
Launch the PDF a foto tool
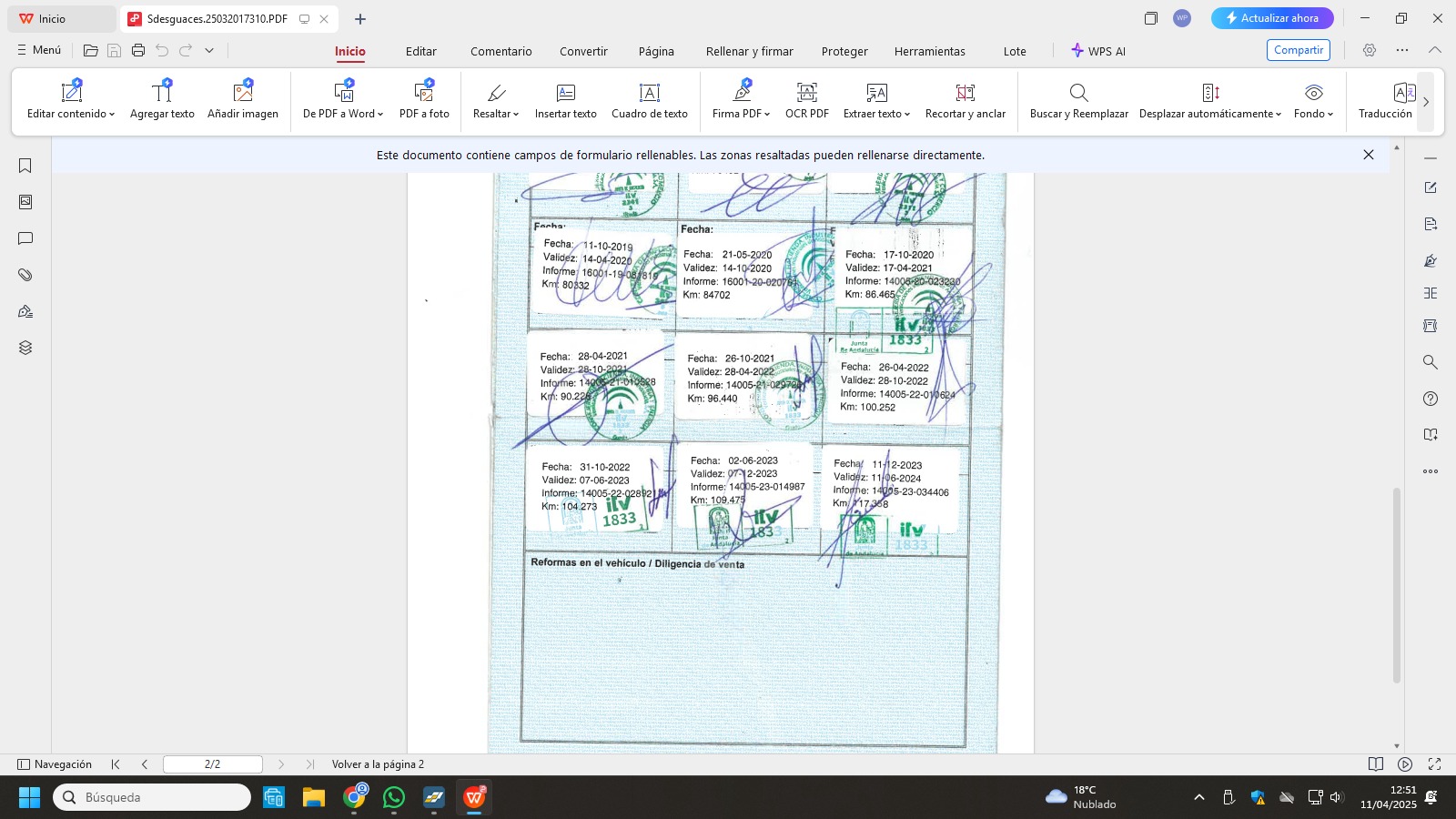[424, 99]
